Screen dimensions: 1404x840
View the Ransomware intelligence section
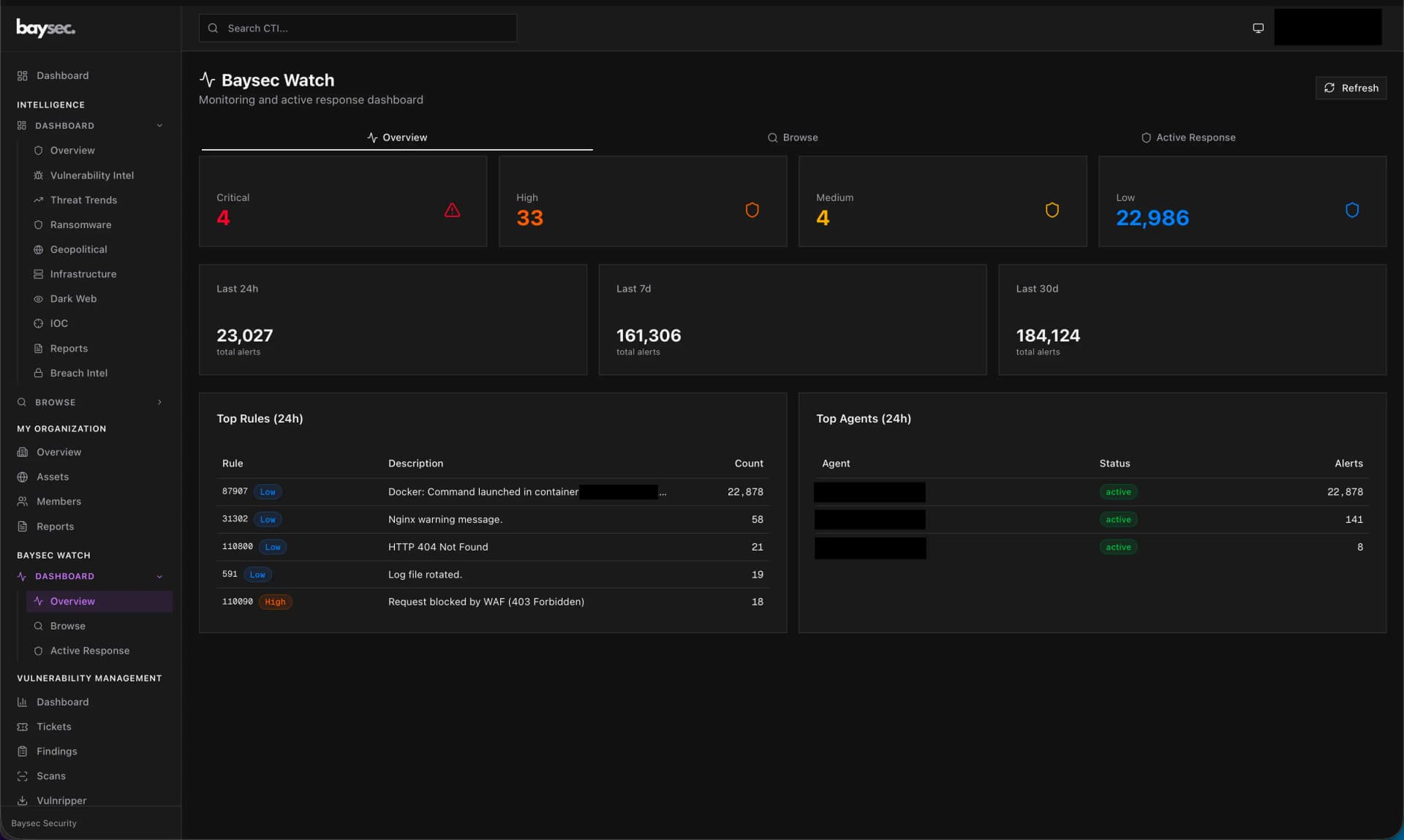pos(80,224)
